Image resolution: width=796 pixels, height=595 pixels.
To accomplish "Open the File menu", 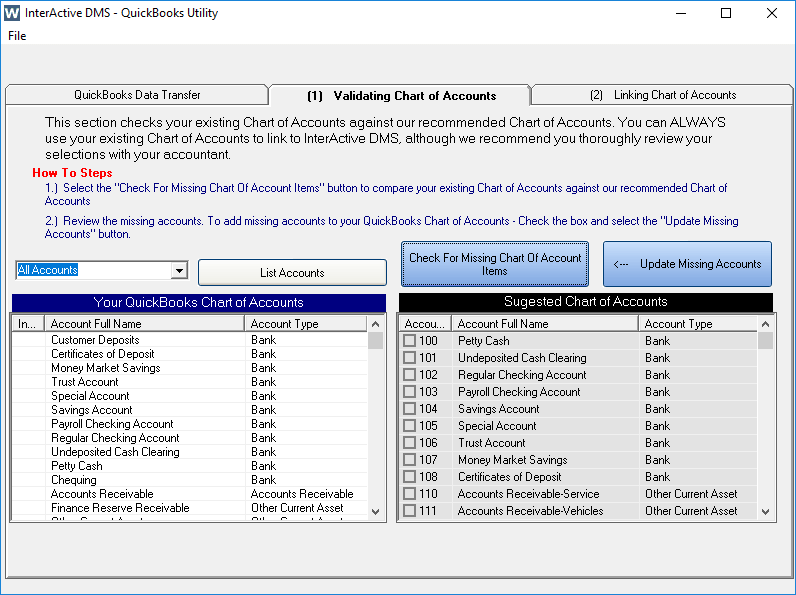I will click(x=17, y=36).
